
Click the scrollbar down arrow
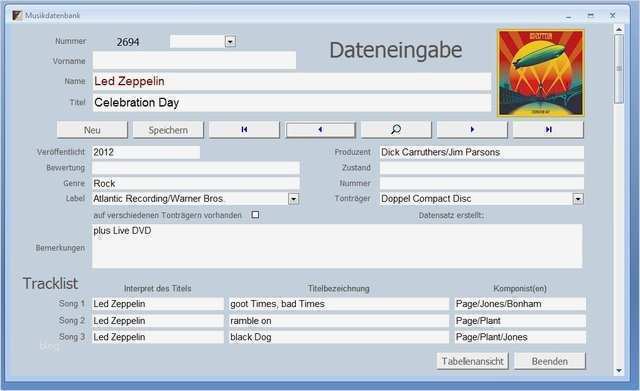point(619,371)
